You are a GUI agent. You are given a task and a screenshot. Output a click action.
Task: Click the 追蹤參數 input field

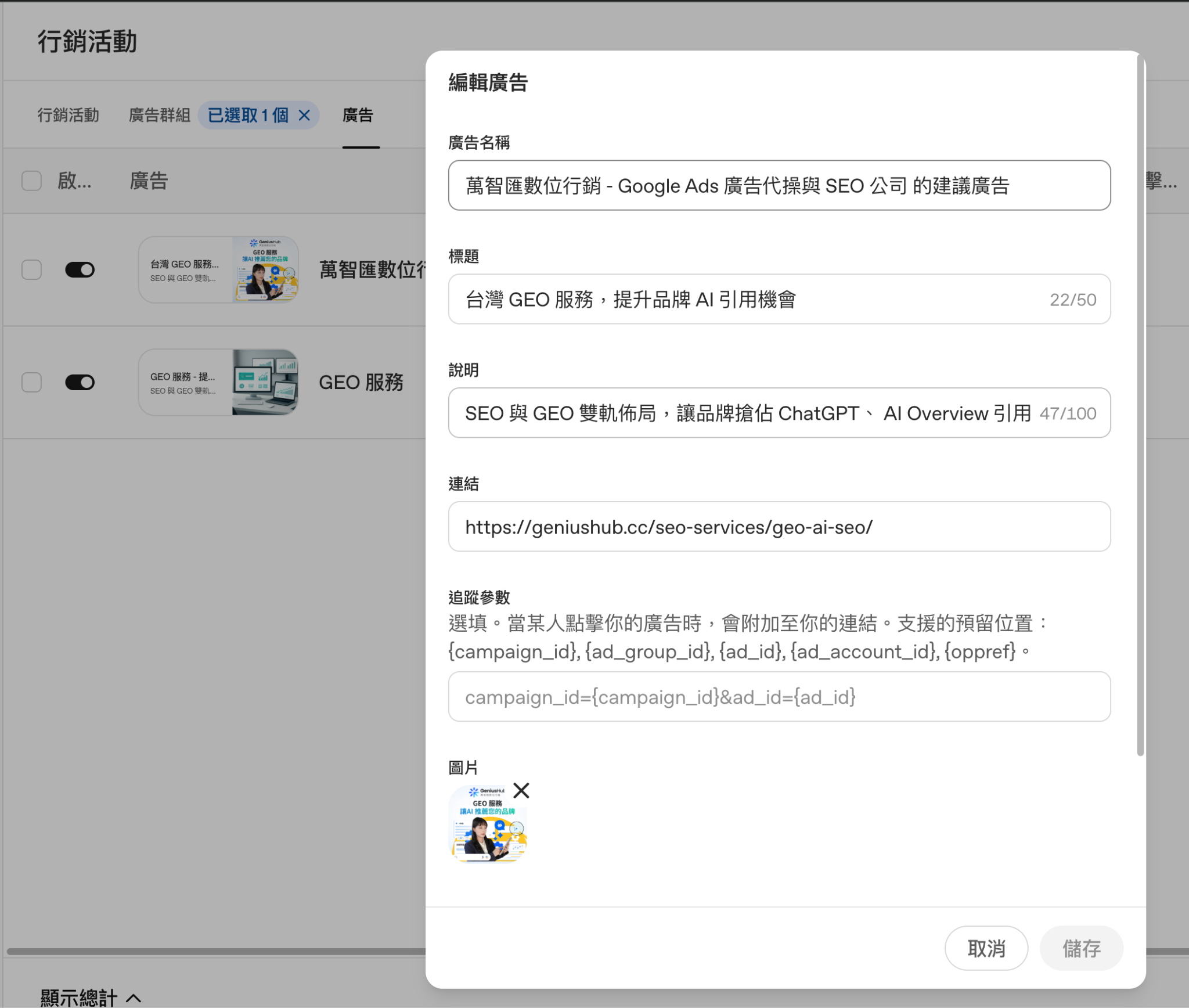(779, 696)
